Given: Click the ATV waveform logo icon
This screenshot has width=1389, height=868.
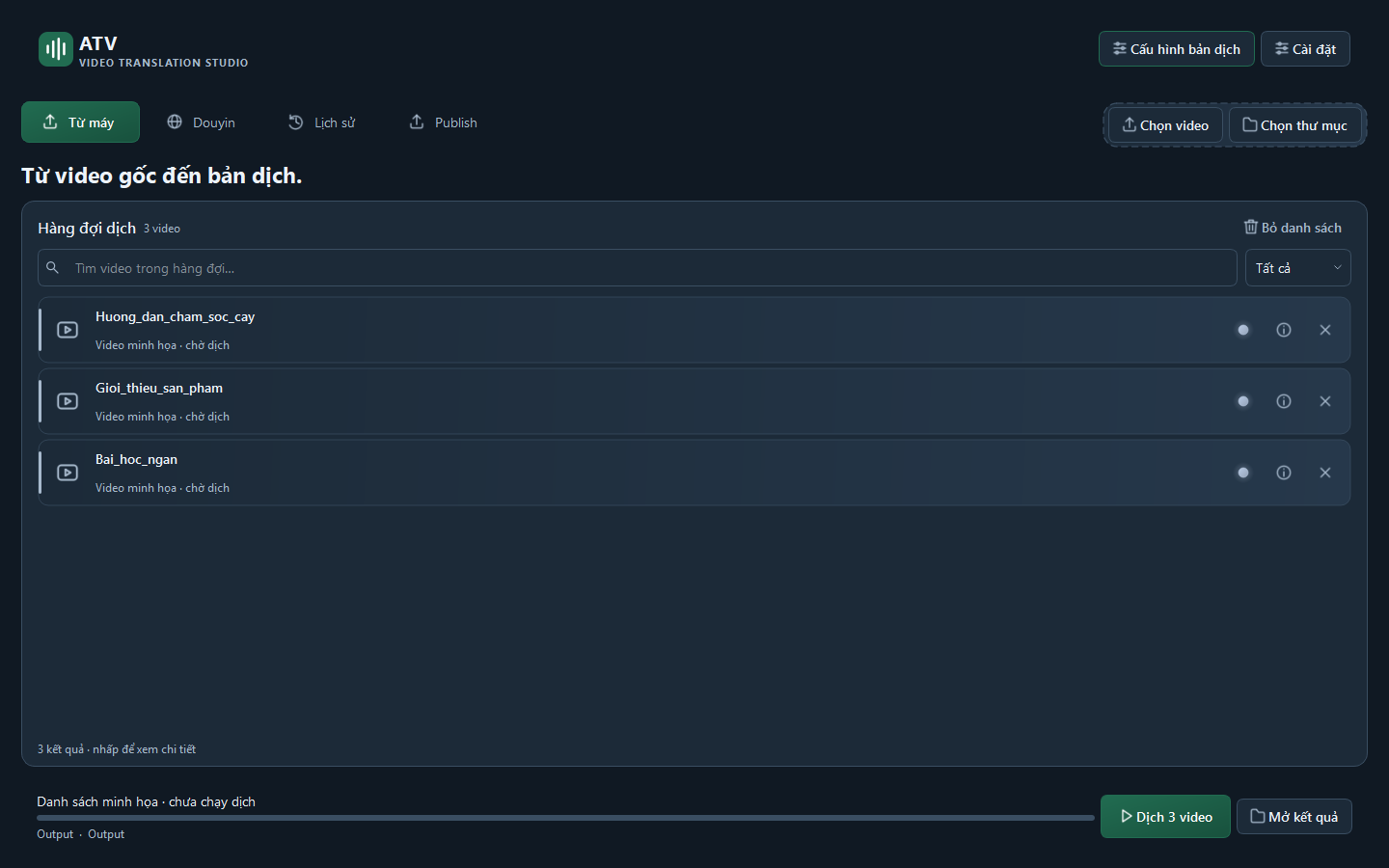Looking at the screenshot, I should 56,49.
